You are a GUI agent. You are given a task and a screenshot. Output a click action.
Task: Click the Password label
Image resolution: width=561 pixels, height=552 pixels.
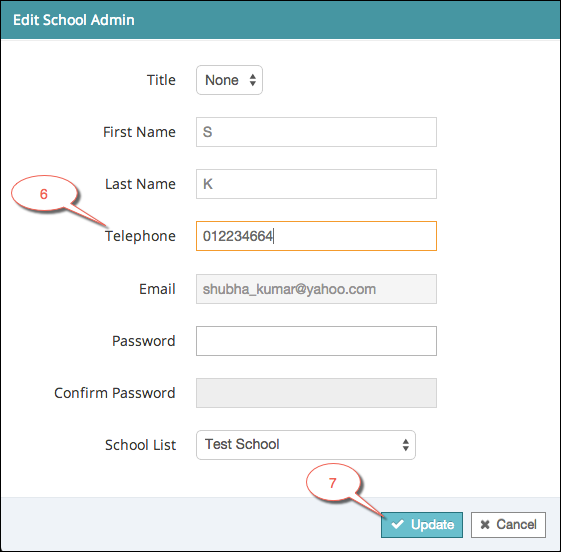[x=144, y=341]
